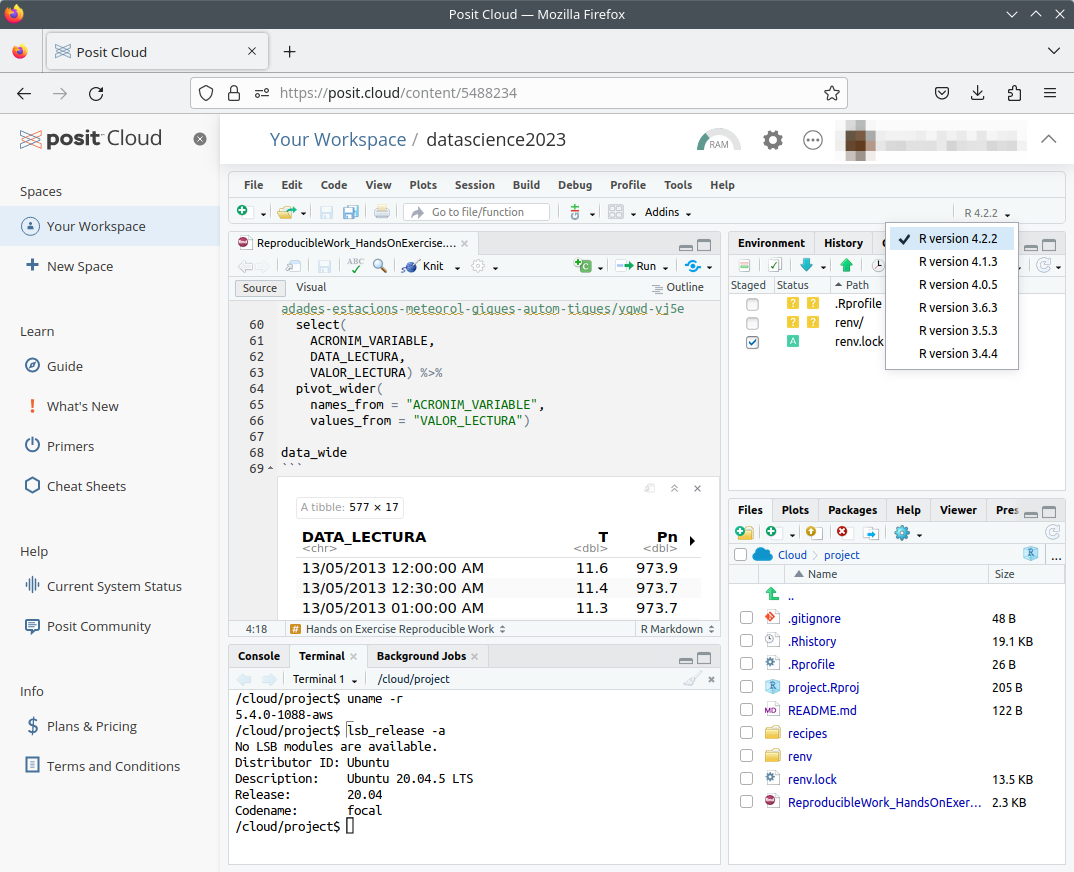Click the Firefox downloads icon

977,93
